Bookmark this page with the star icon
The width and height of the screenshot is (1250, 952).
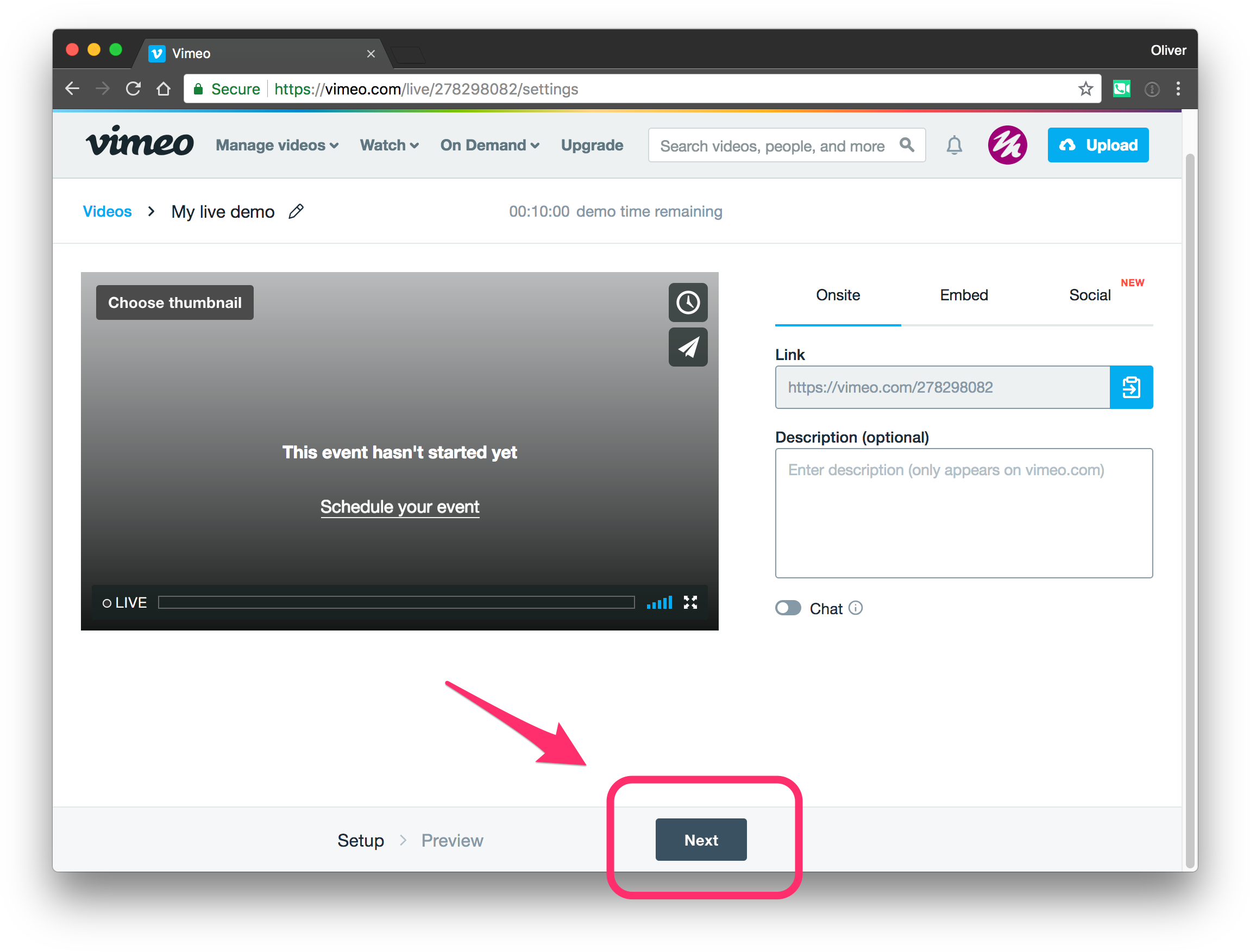1085,89
